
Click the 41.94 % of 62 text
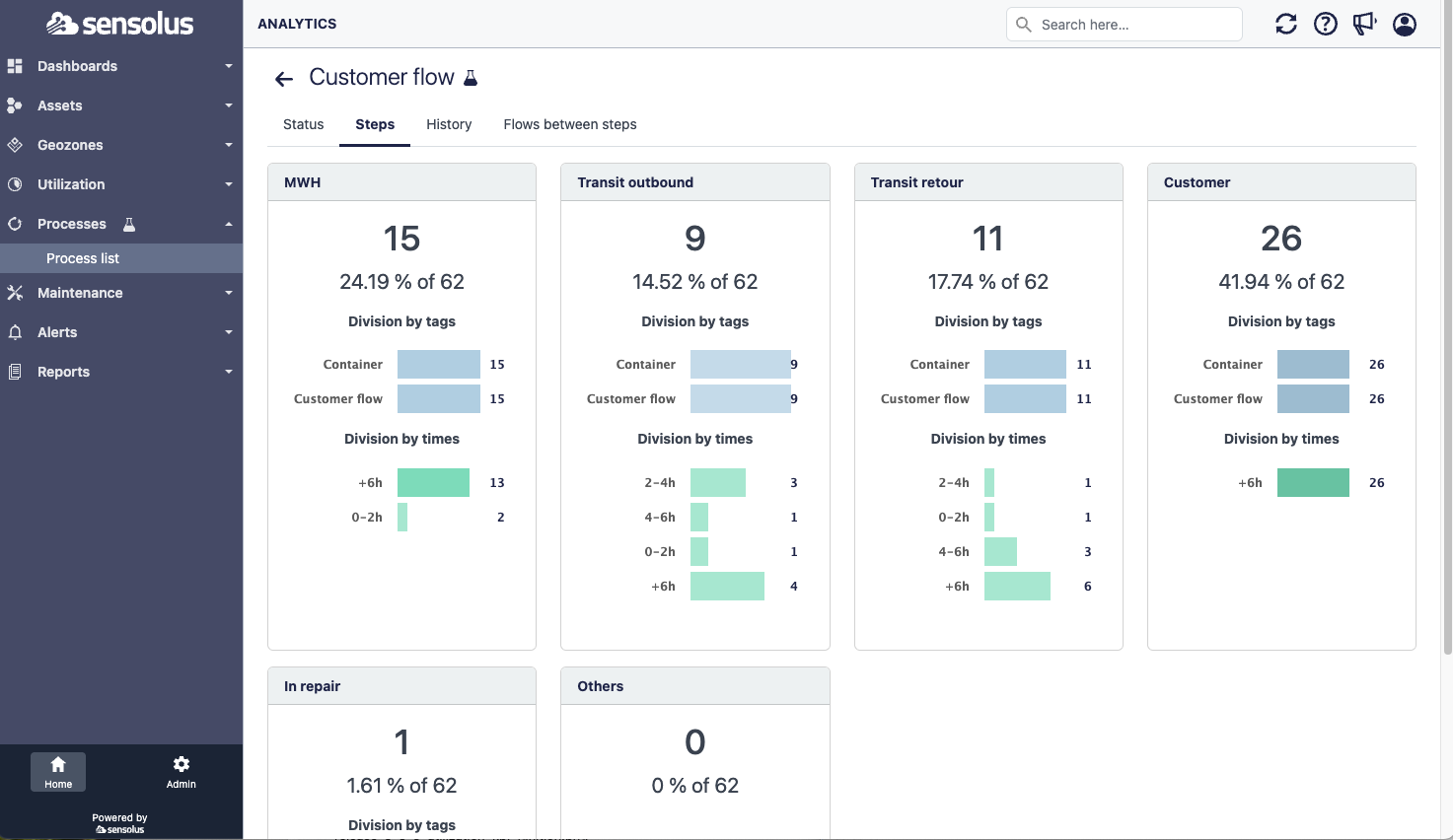(1281, 282)
